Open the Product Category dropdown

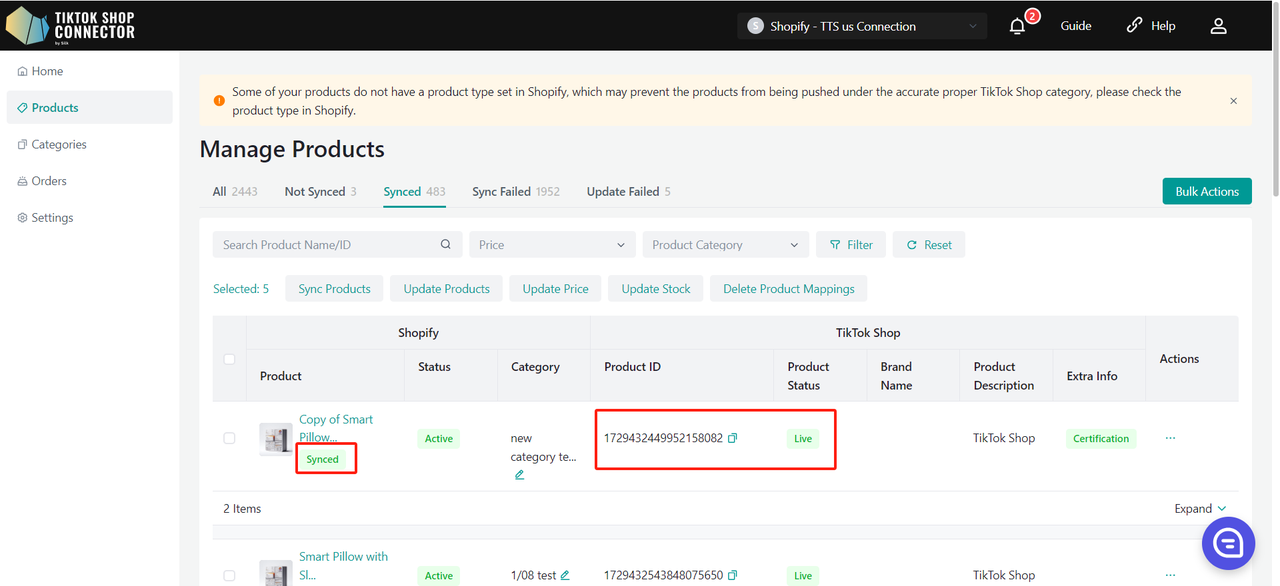(725, 245)
